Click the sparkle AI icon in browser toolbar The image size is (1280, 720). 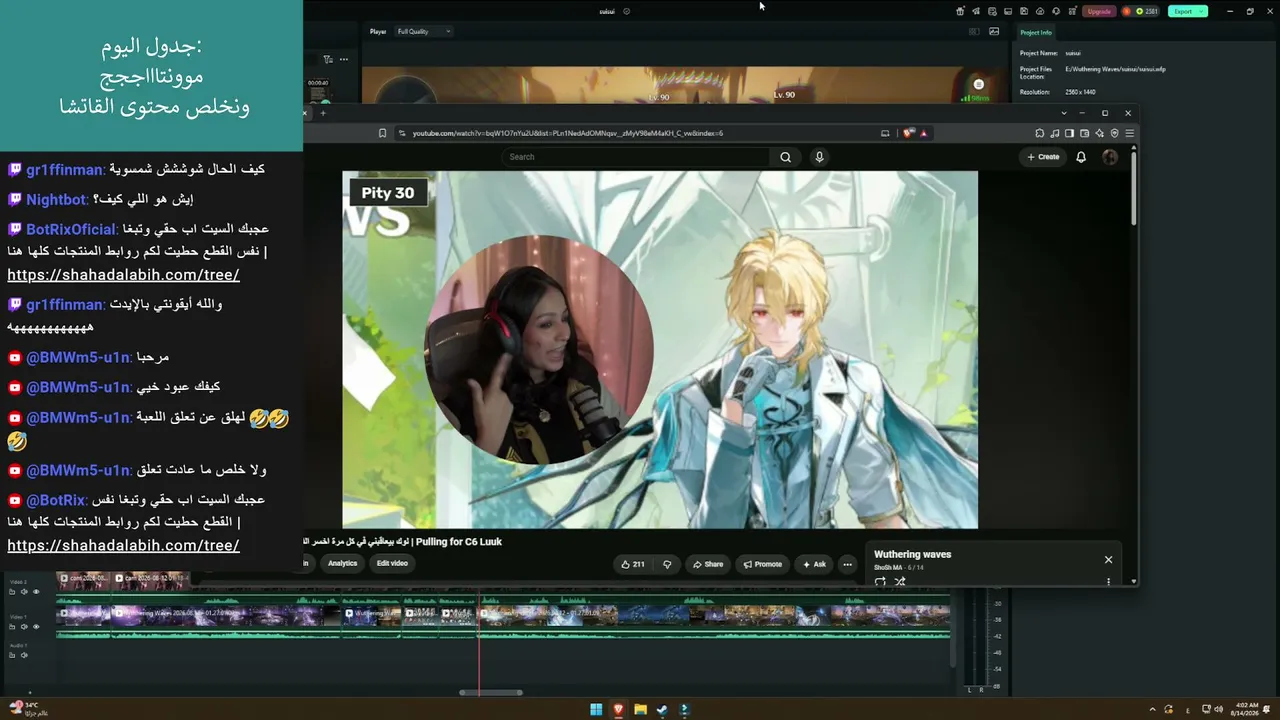1099,133
